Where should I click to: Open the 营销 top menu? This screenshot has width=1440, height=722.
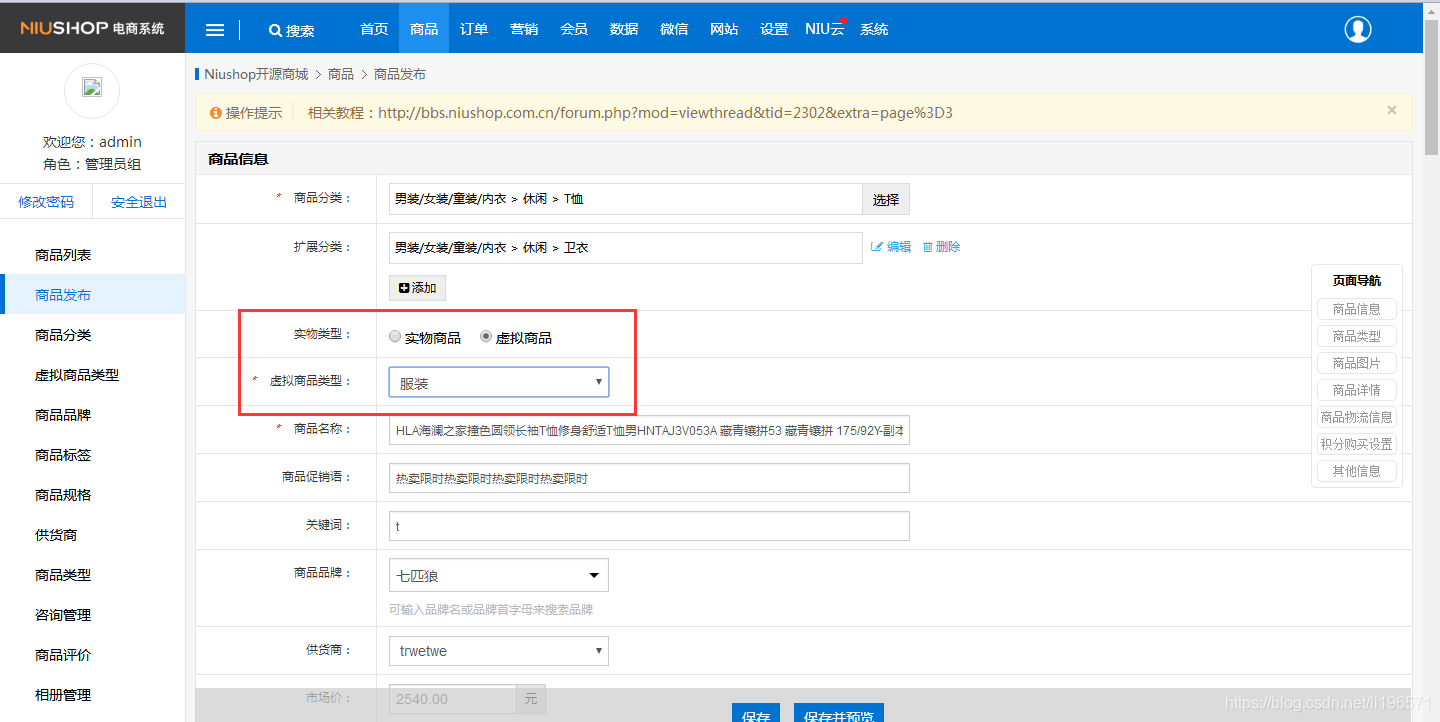(x=524, y=30)
